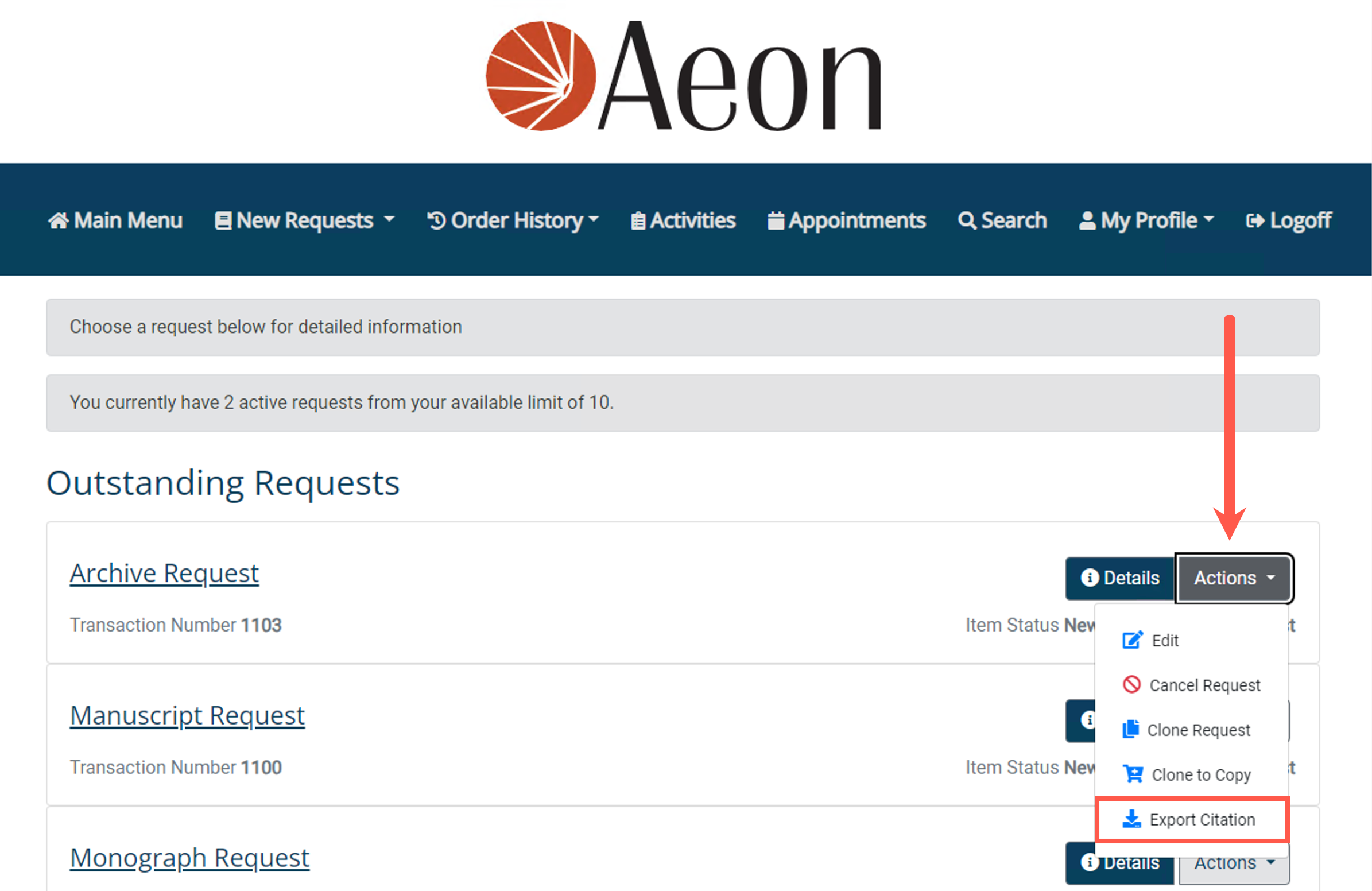Open the Manuscript Request link
The height and width of the screenshot is (891, 1372).
point(187,716)
